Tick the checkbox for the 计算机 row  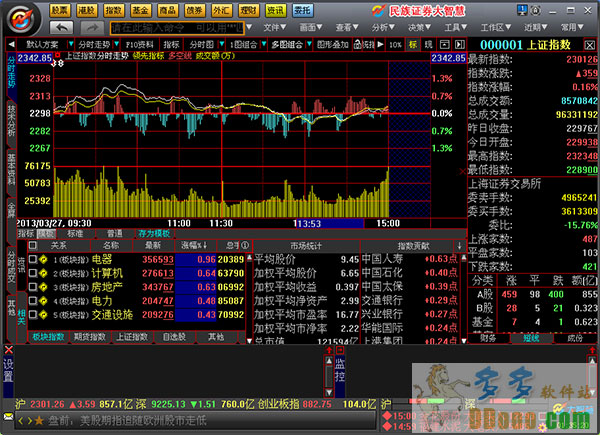click(x=33, y=273)
